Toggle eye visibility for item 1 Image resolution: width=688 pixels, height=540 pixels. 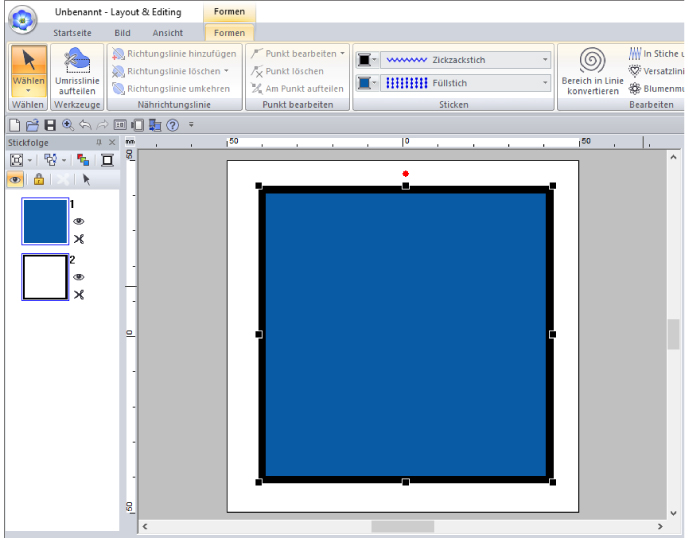(x=79, y=222)
